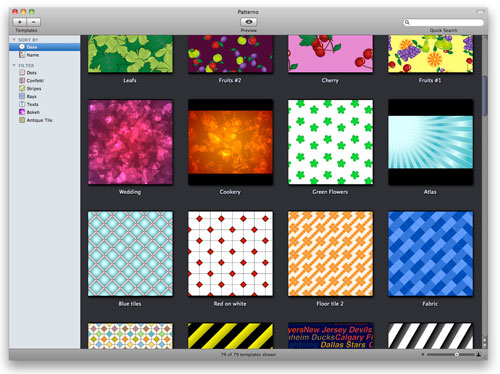This screenshot has width=500, height=374.
Task: Sort templates by Date
Action: click(44, 47)
